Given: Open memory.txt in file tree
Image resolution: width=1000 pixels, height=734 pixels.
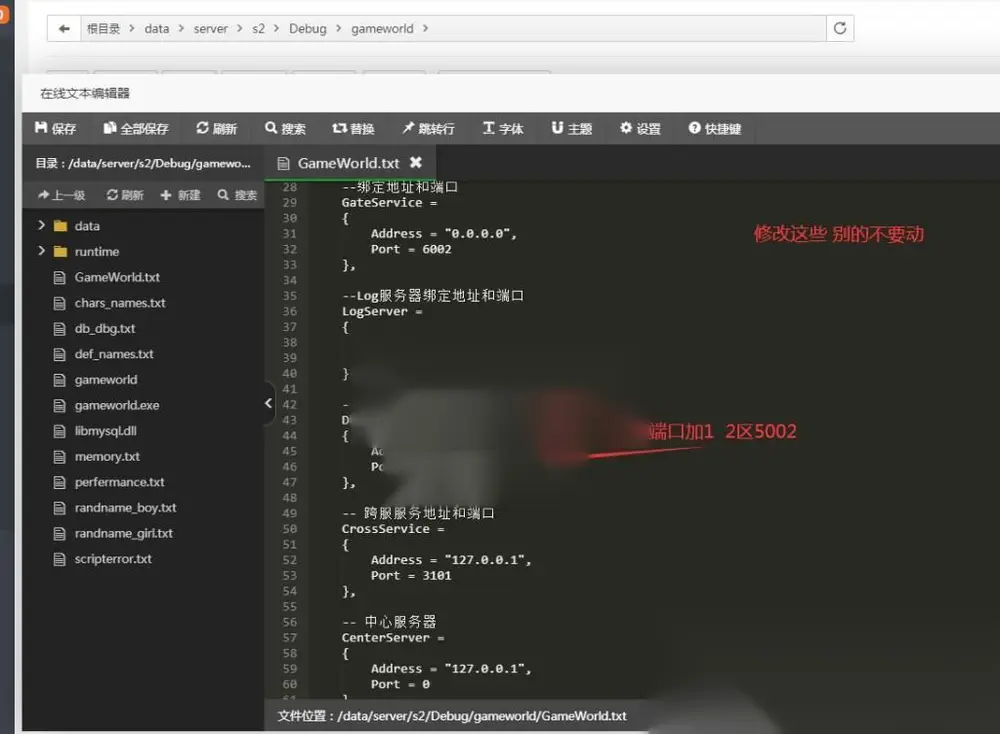Looking at the screenshot, I should click(x=107, y=457).
